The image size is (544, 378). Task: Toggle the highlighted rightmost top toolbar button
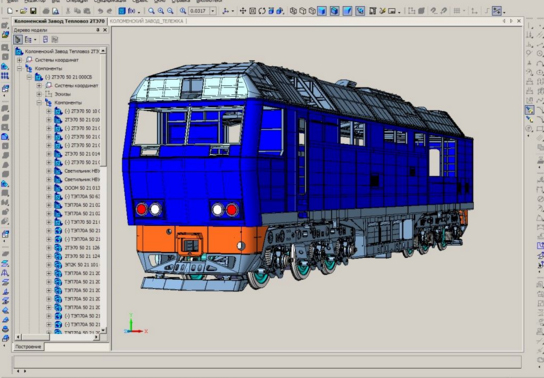(x=497, y=11)
